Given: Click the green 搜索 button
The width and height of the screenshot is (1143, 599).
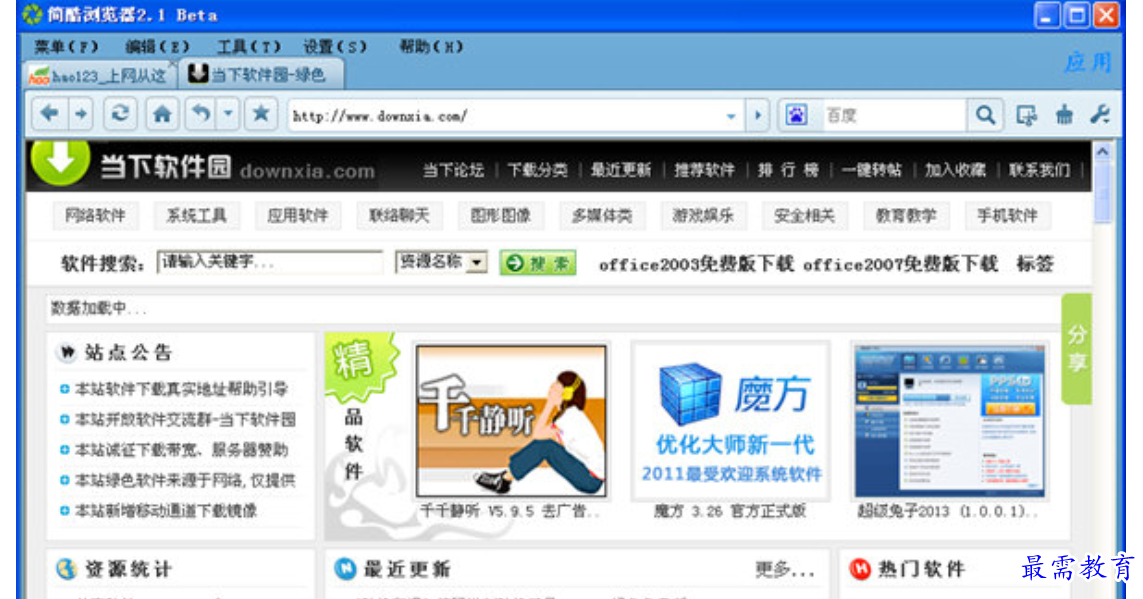Looking at the screenshot, I should coord(538,263).
